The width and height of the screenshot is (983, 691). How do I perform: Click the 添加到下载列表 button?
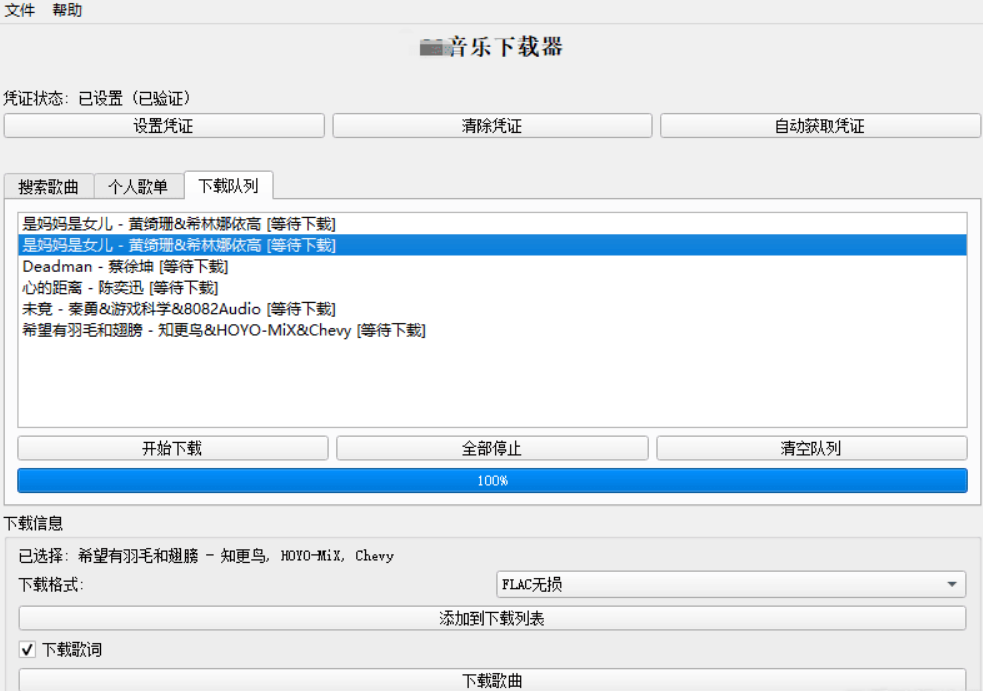[492, 619]
